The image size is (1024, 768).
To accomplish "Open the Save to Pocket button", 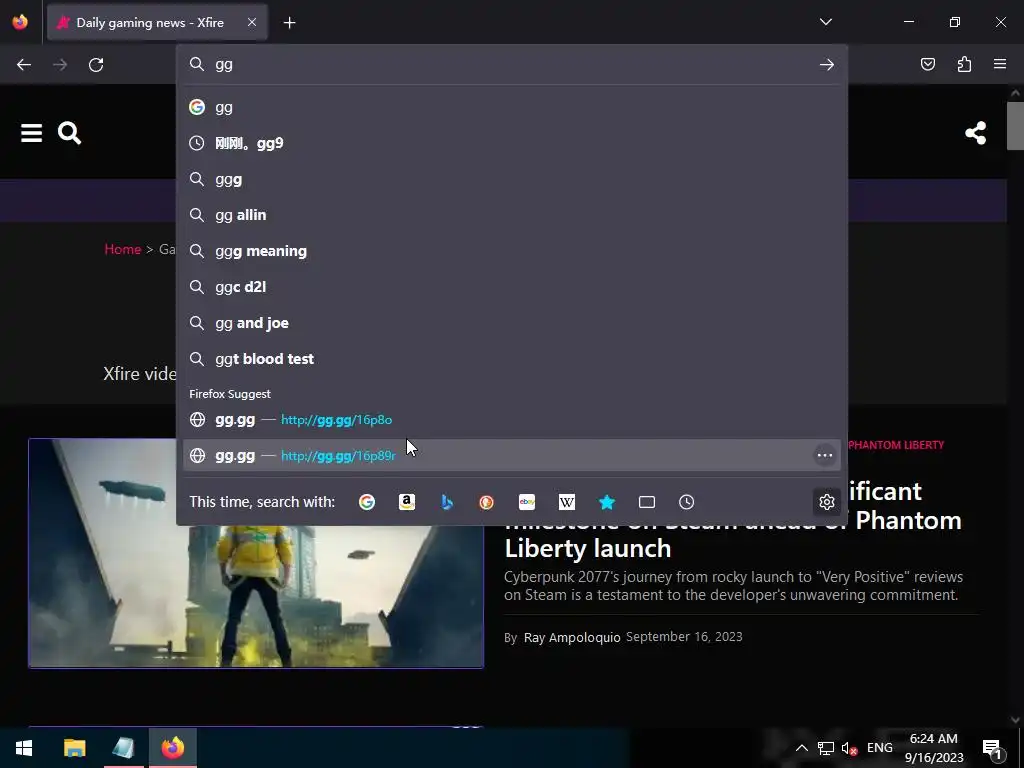I will click(x=928, y=64).
